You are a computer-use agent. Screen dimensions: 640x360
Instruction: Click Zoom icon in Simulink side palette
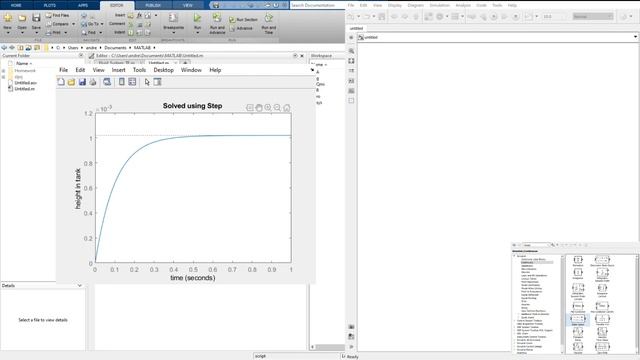pyautogui.click(x=351, y=51)
